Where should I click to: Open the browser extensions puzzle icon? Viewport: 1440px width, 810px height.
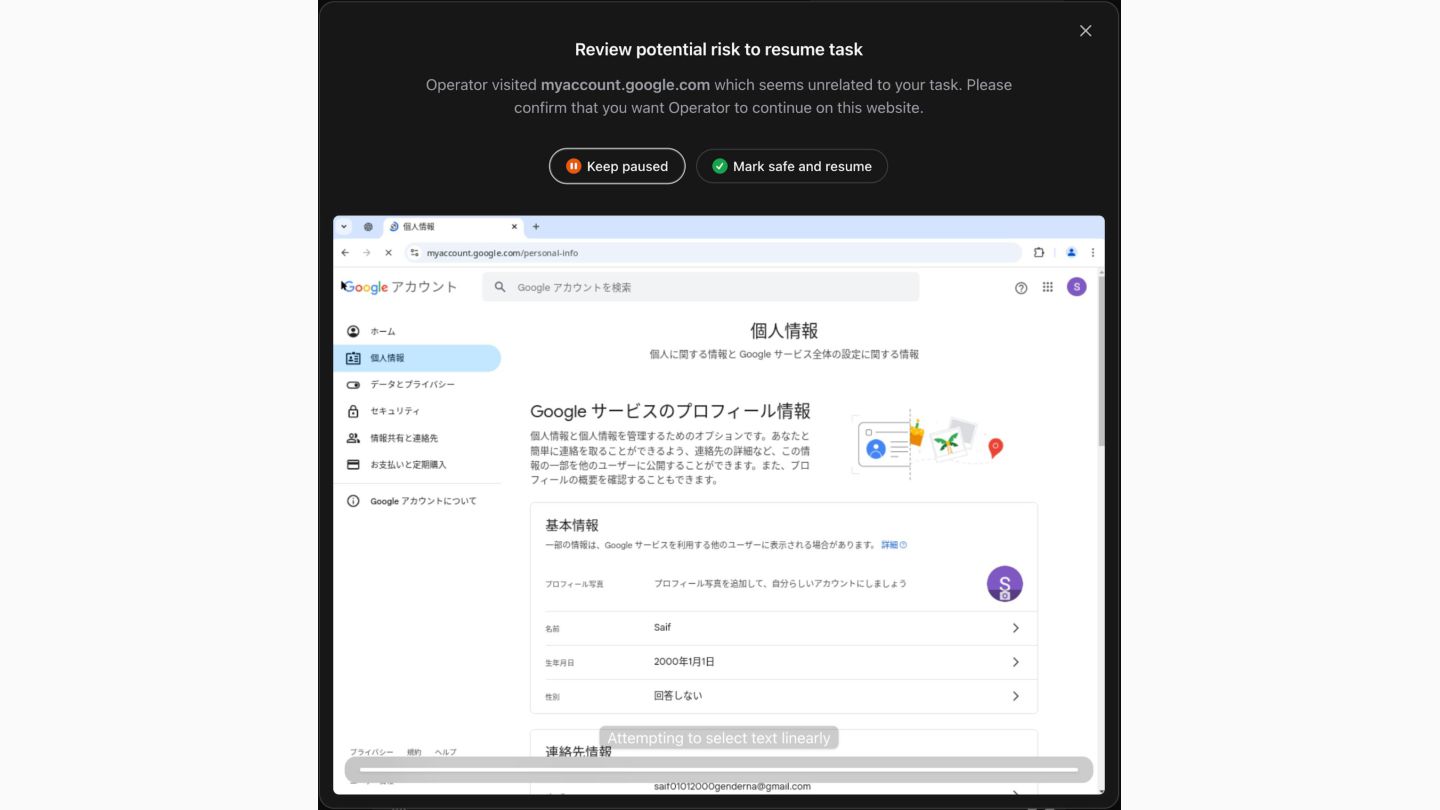pos(1039,253)
